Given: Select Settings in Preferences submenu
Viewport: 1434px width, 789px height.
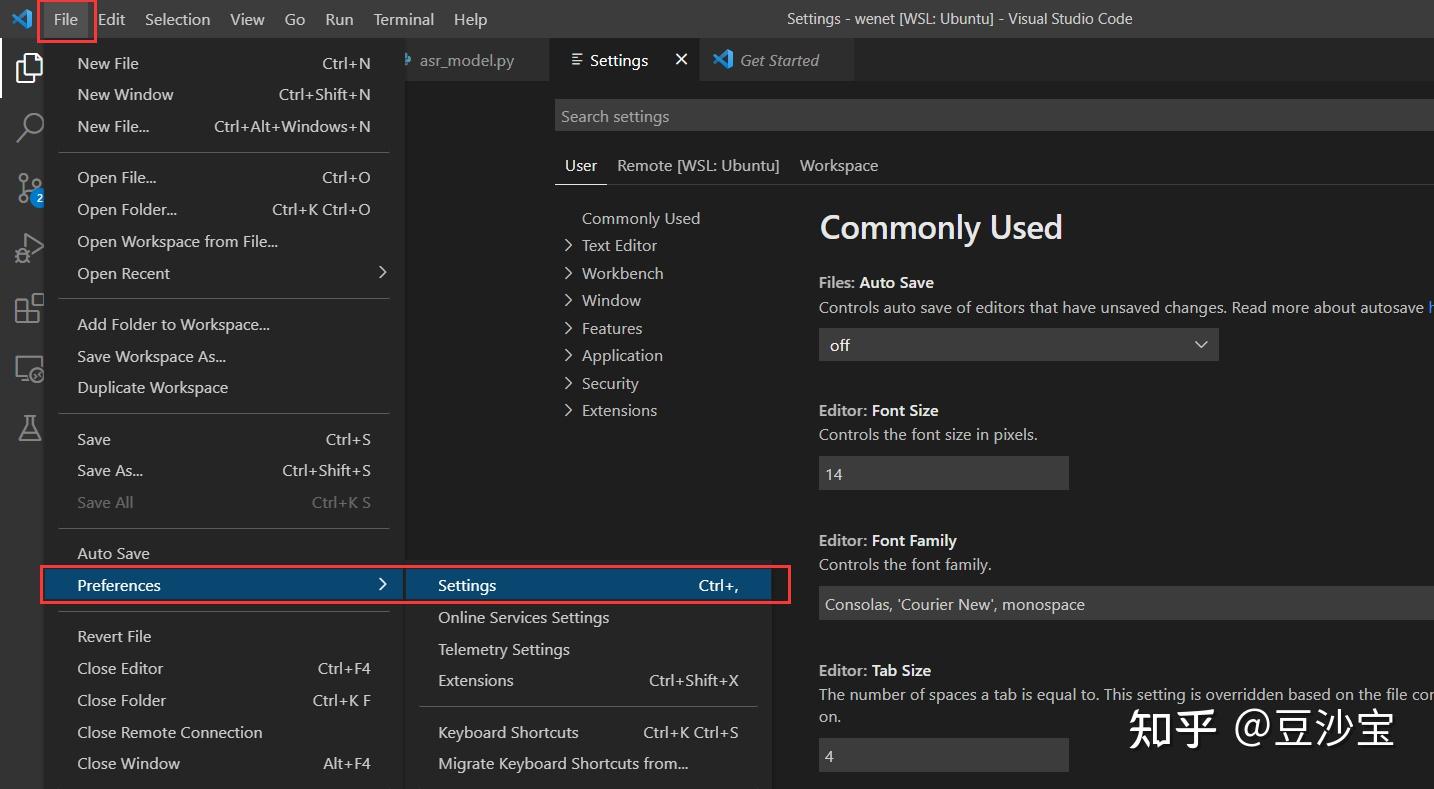Looking at the screenshot, I should (588, 585).
